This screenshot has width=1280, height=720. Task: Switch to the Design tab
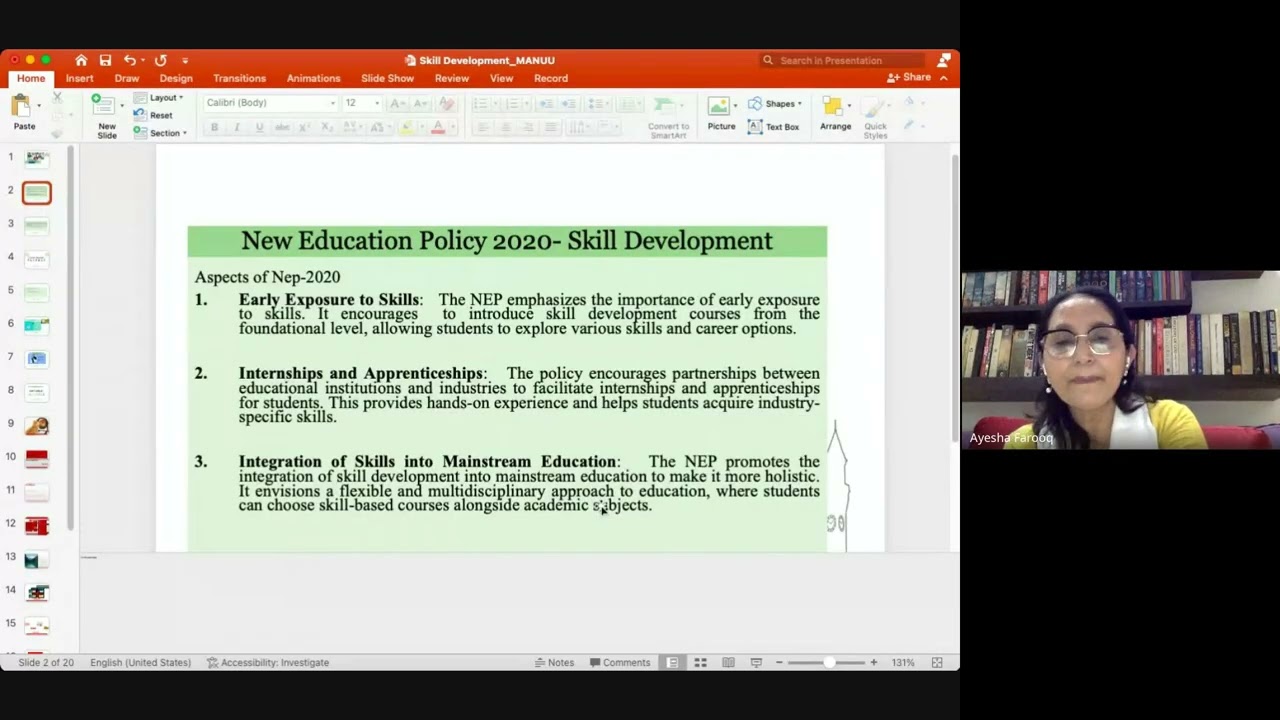pos(176,78)
